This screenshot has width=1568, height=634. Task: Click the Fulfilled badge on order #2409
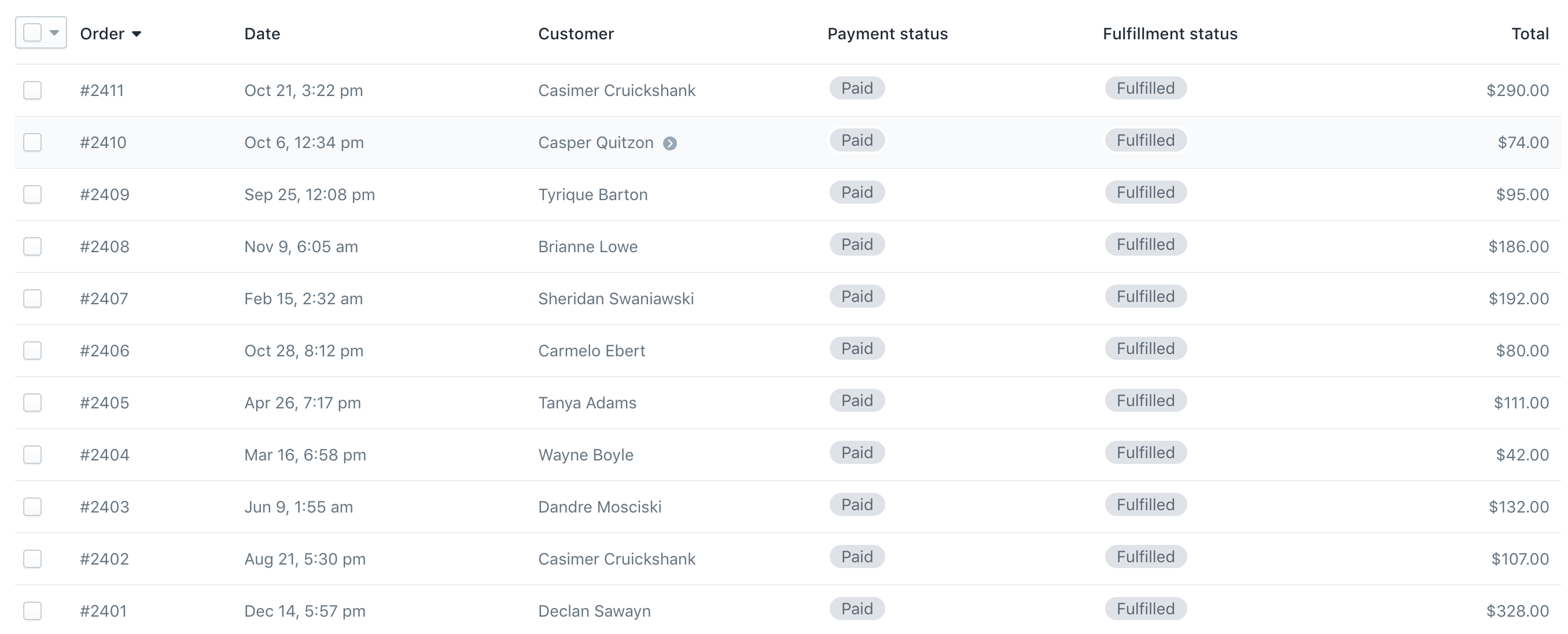click(1145, 192)
